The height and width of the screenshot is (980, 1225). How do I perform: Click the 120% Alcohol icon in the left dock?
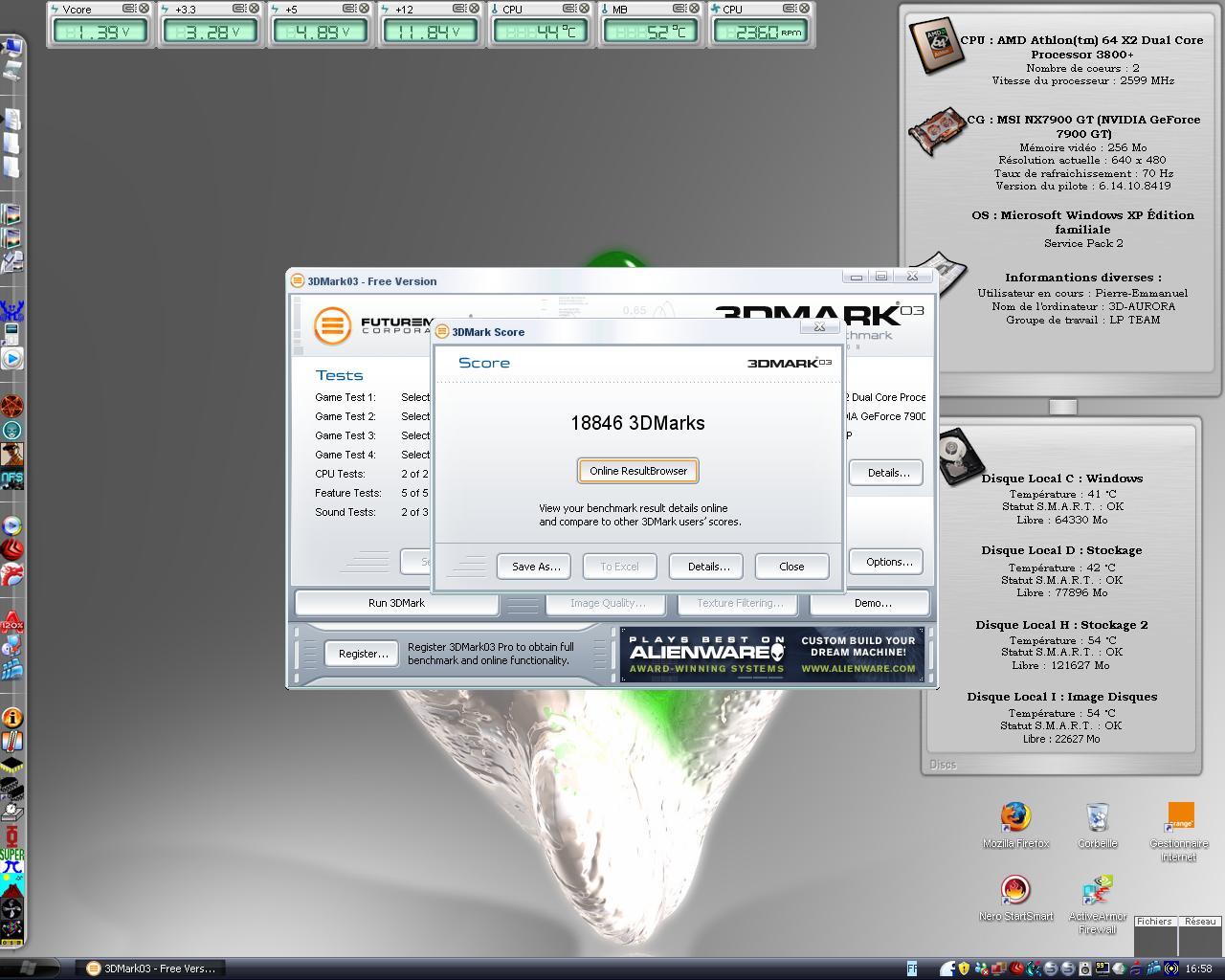(x=12, y=623)
